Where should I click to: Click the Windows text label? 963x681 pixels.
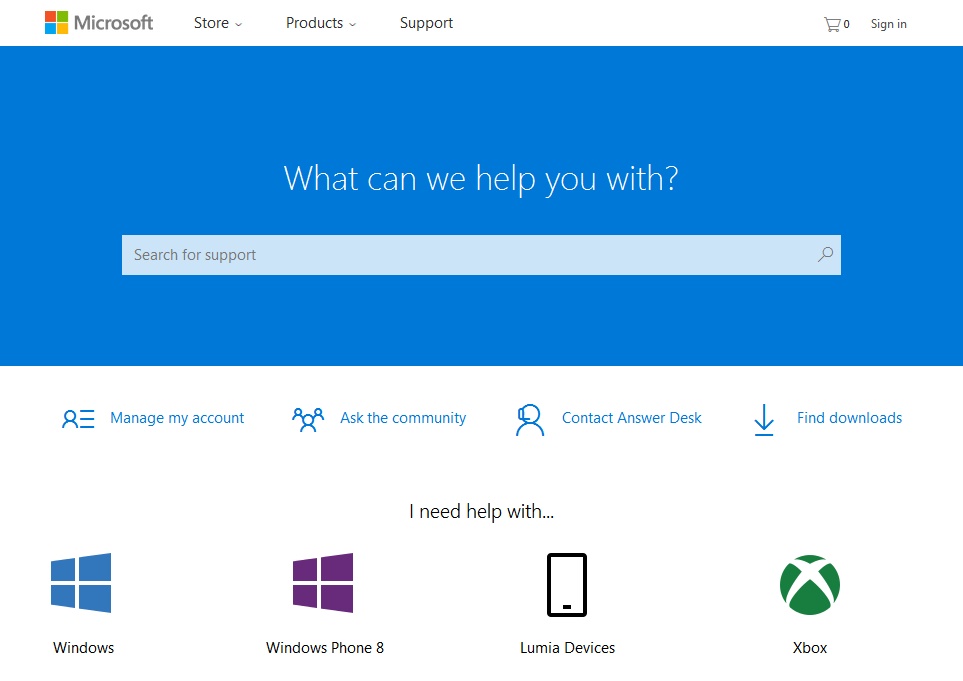tap(84, 648)
